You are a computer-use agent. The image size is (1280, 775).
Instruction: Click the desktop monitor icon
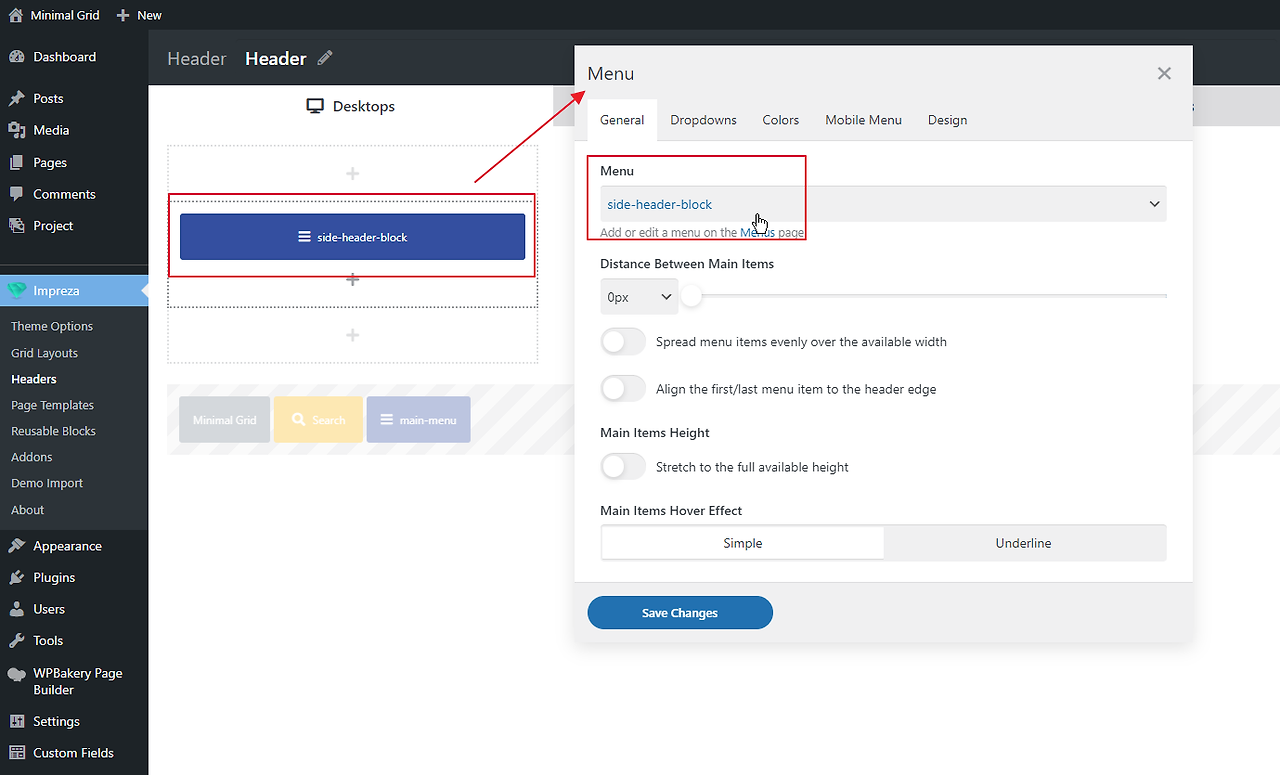[x=315, y=106]
